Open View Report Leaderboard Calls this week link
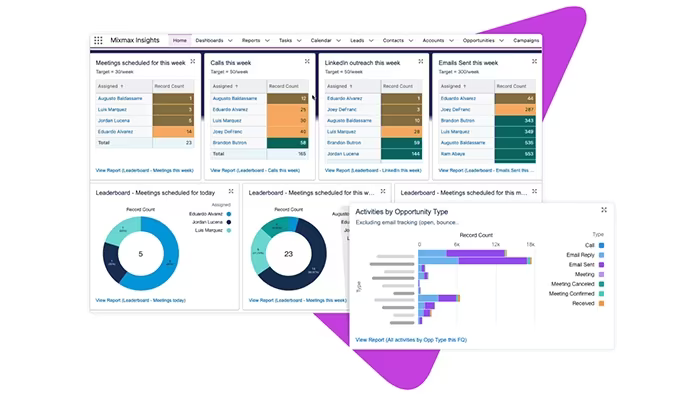Viewport: 700px width, 400px height. [x=255, y=171]
